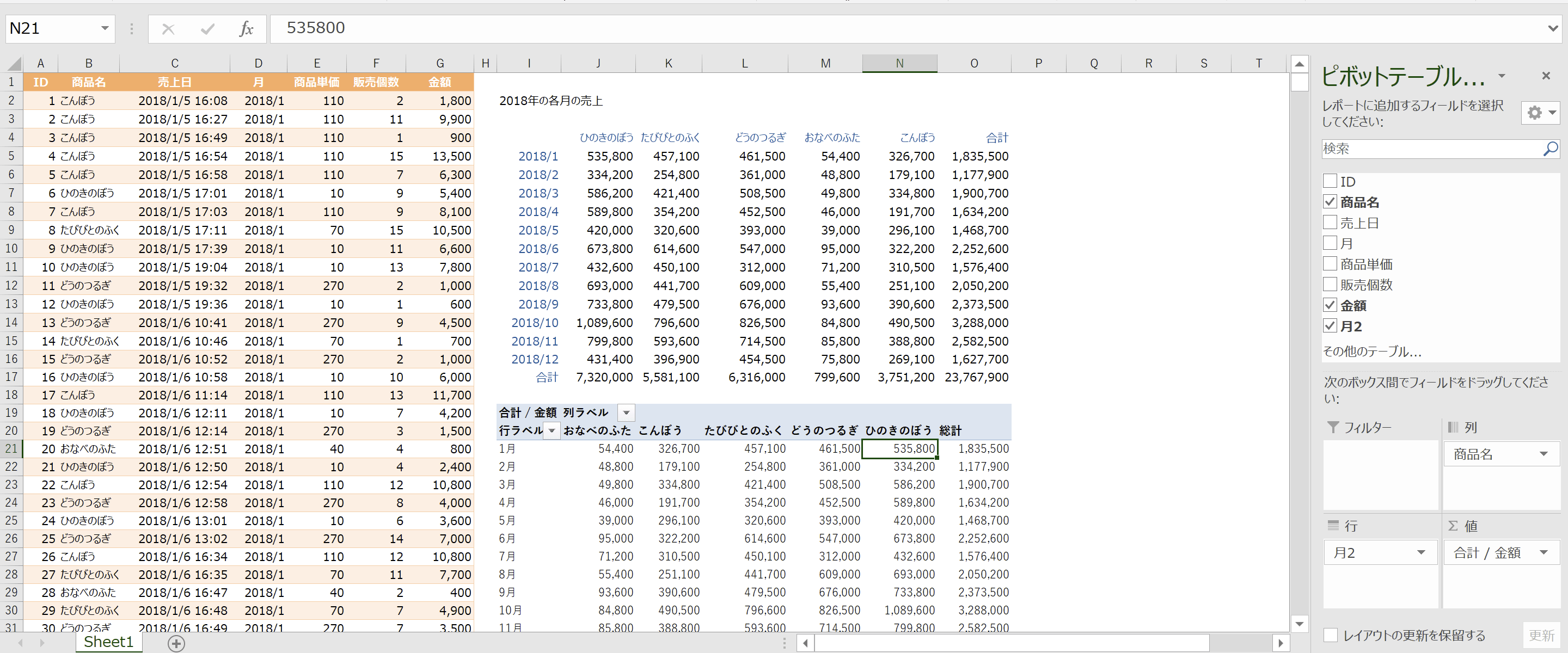Enable レイアウトの更新を保留する checkbox
Image resolution: width=1568 pixels, height=653 pixels.
click(x=1331, y=636)
